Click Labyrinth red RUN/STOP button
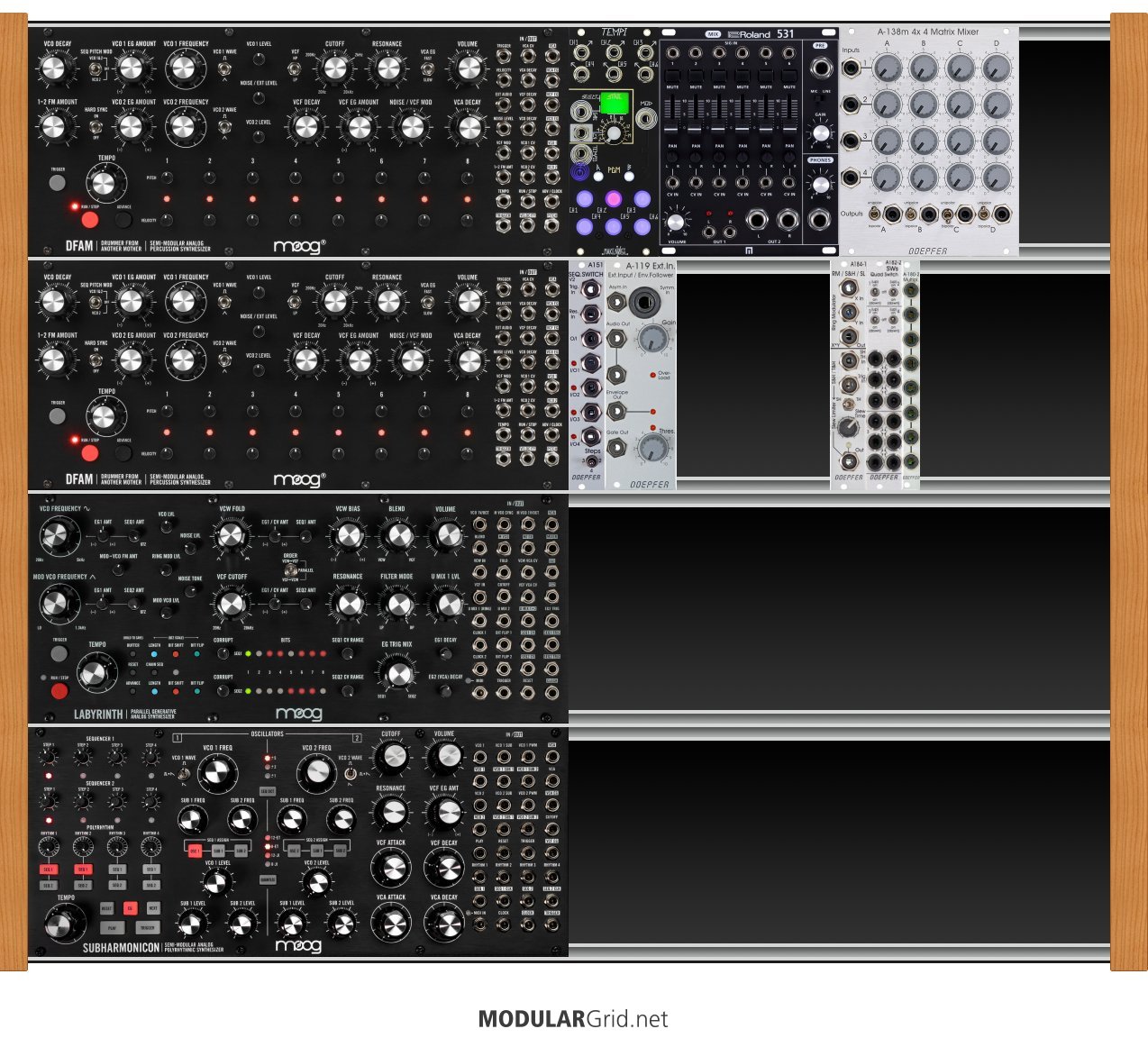 click(59, 691)
